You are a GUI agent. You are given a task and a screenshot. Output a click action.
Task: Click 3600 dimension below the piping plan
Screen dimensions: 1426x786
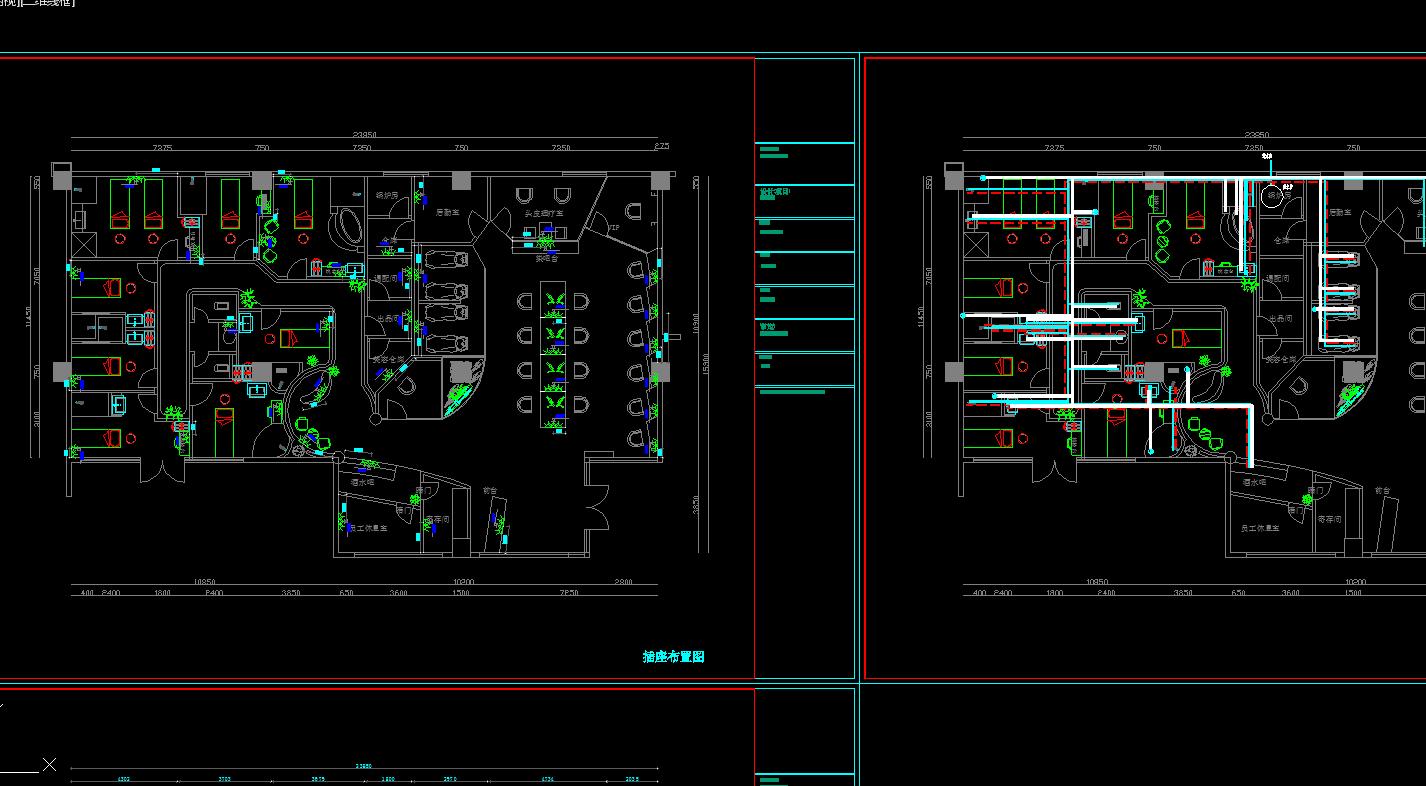1292,593
